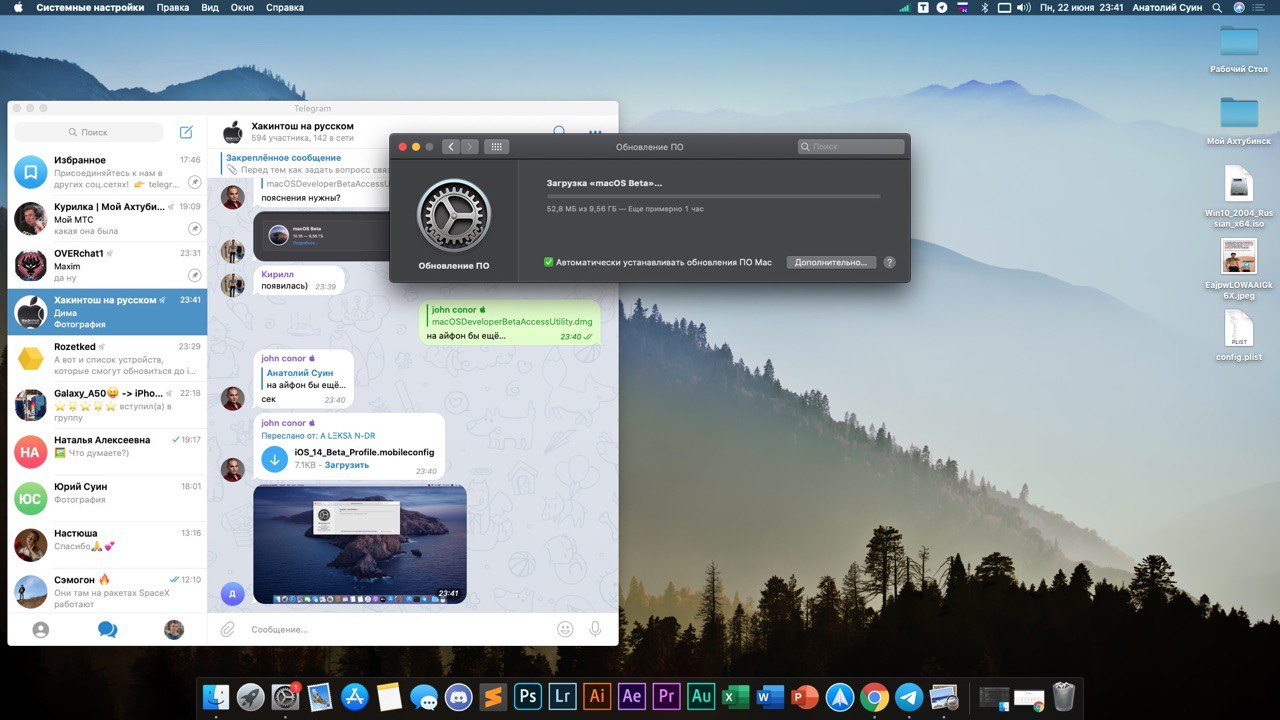This screenshot has width=1280, height=720.
Task: Select config.plist file on desktop
Action: [1239, 336]
